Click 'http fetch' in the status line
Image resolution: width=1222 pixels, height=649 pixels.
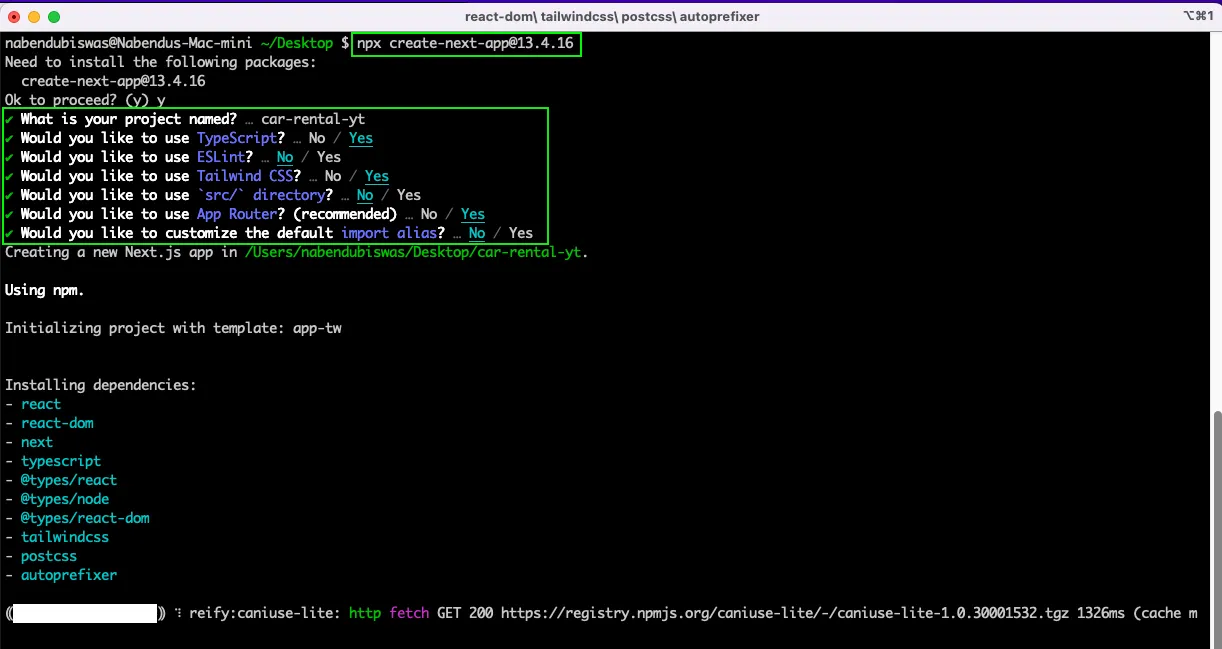pos(389,613)
